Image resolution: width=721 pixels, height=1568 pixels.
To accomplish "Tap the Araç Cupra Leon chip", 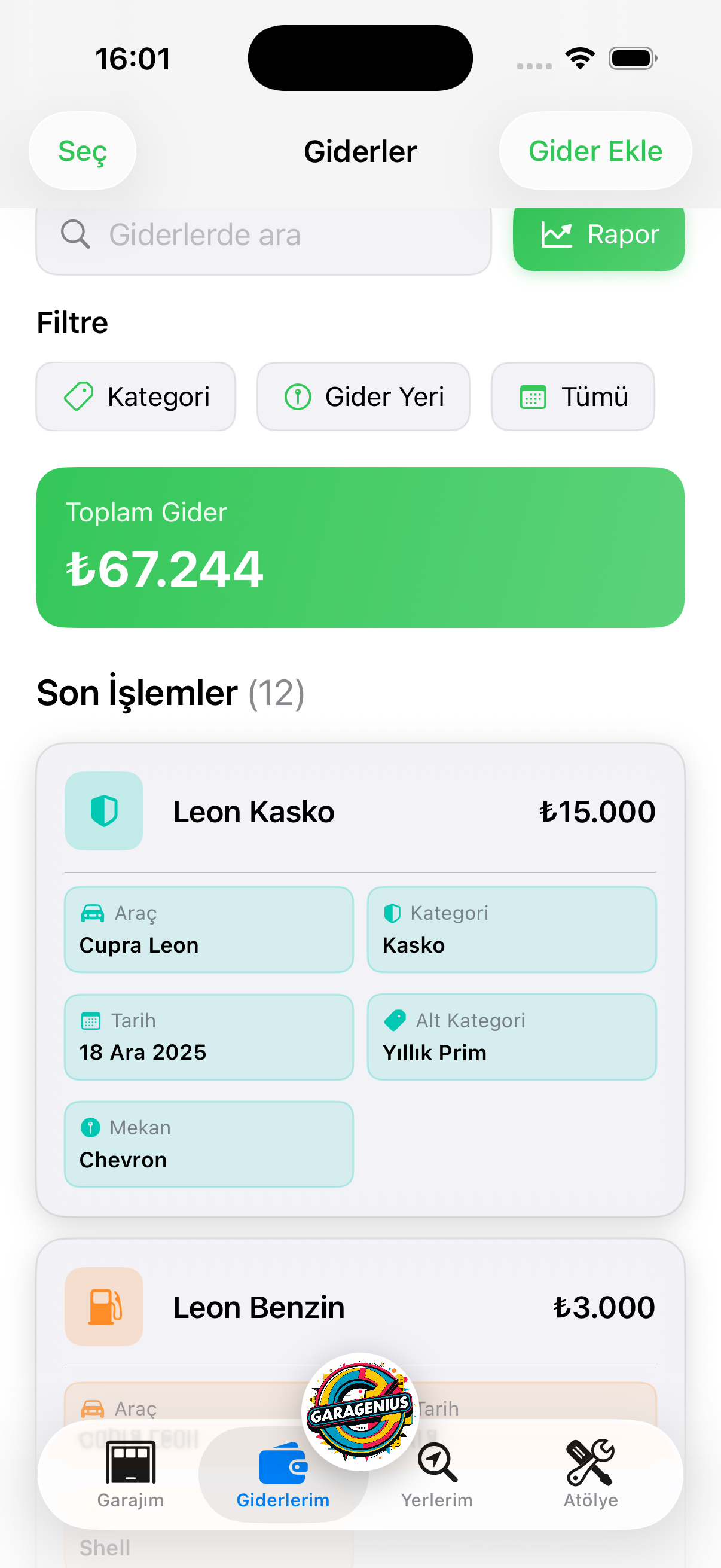I will coord(209,929).
